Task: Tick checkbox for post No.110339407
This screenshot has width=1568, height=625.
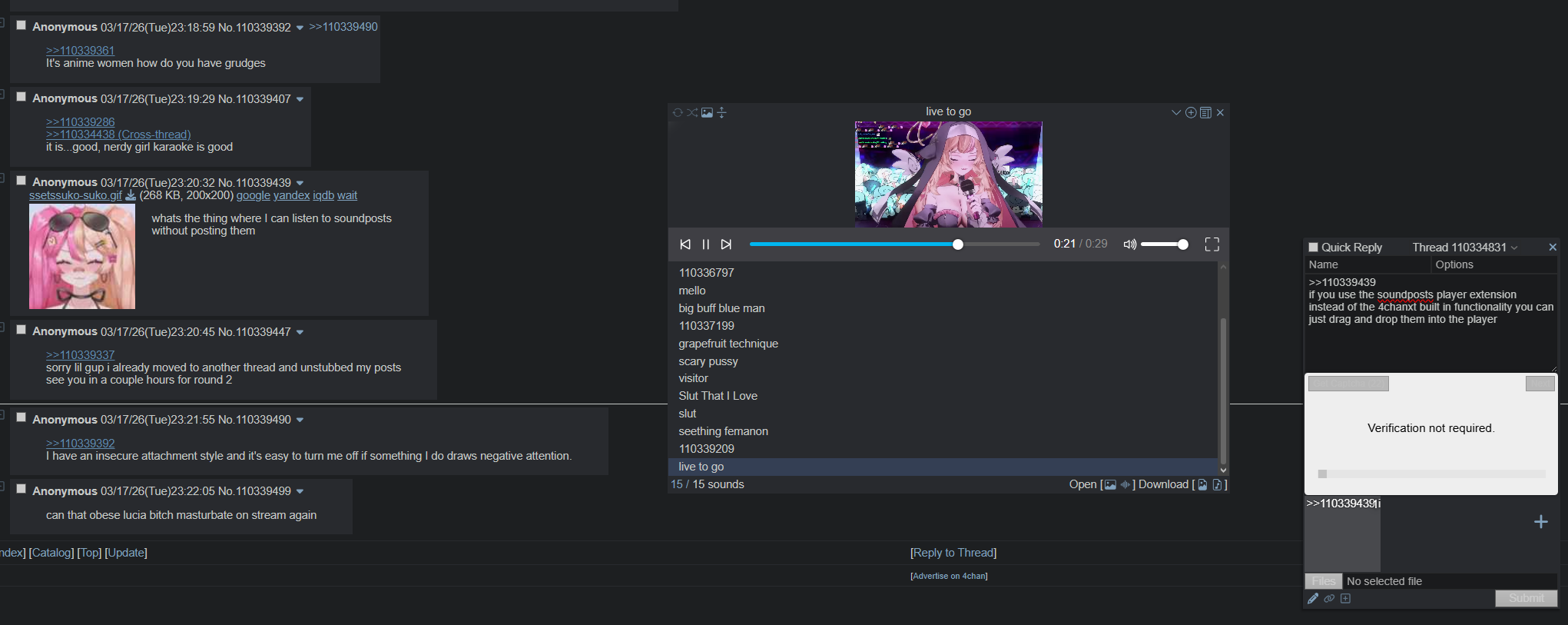Action: [22, 97]
